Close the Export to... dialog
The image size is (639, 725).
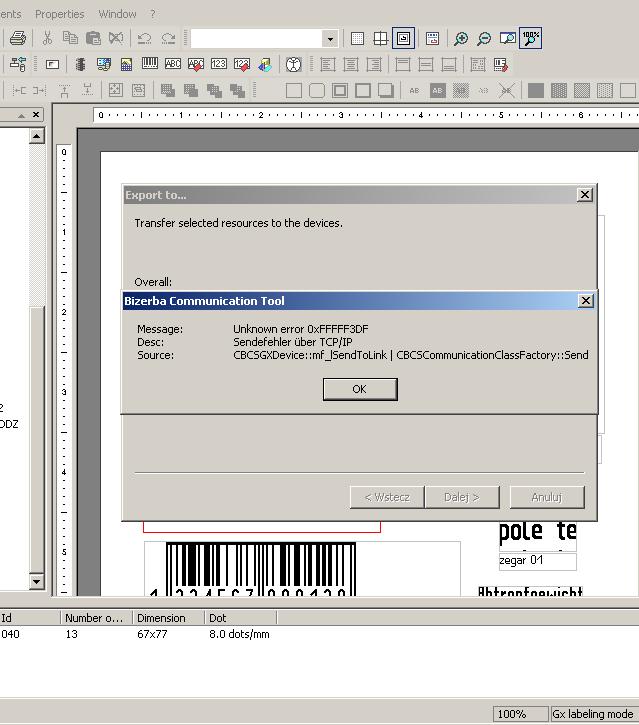click(x=585, y=195)
